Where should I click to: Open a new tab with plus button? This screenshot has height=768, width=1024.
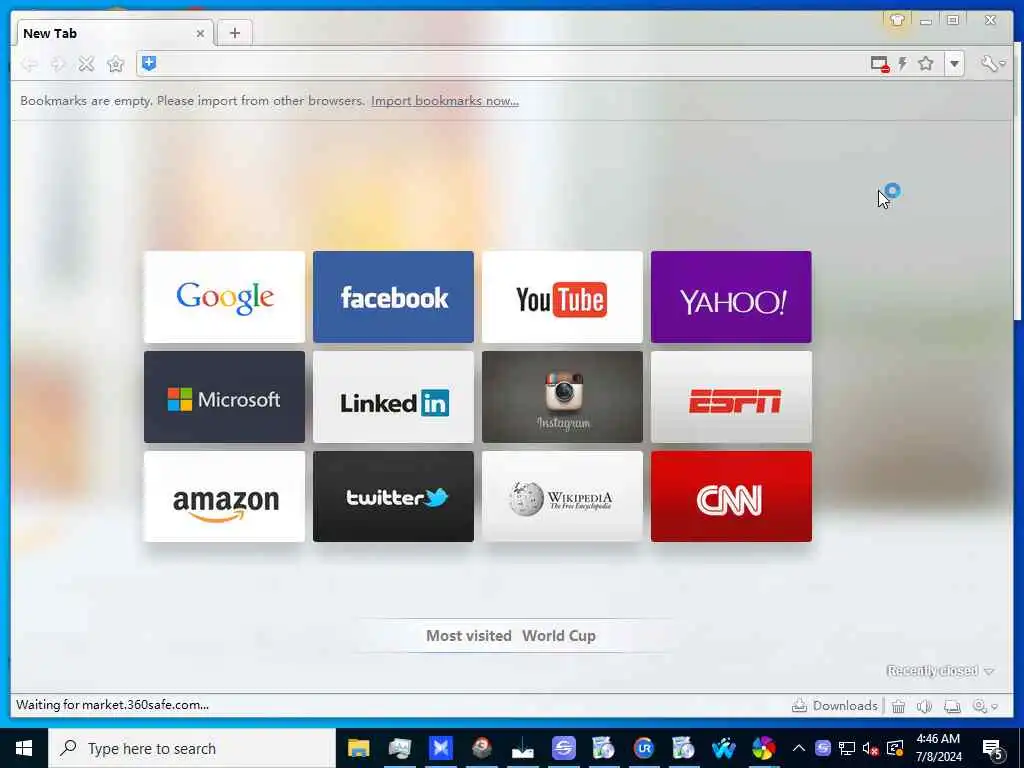[234, 33]
